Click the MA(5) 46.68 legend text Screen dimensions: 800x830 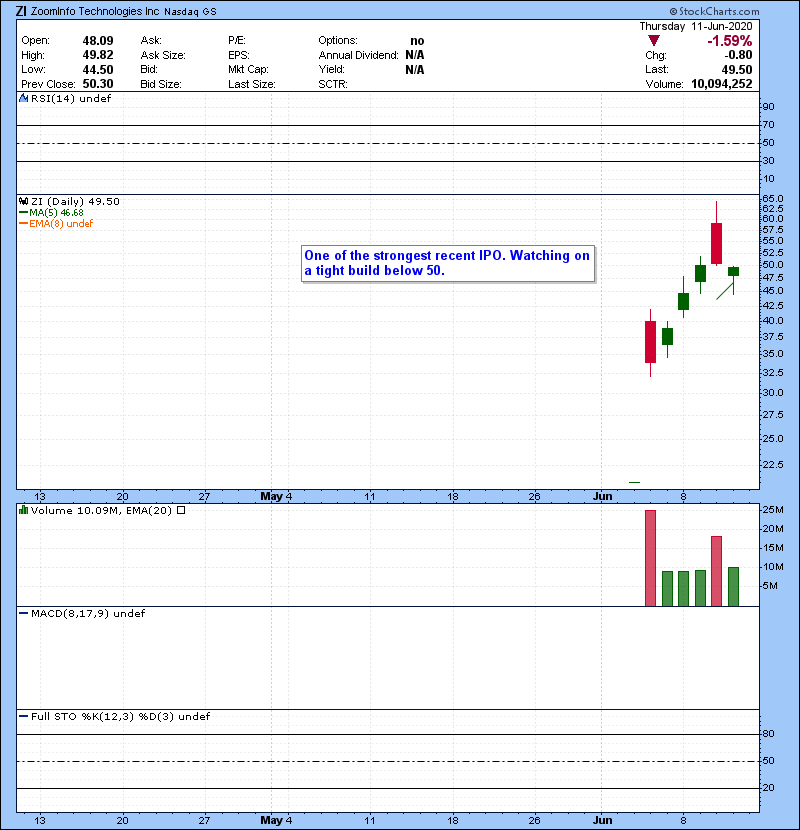56,213
